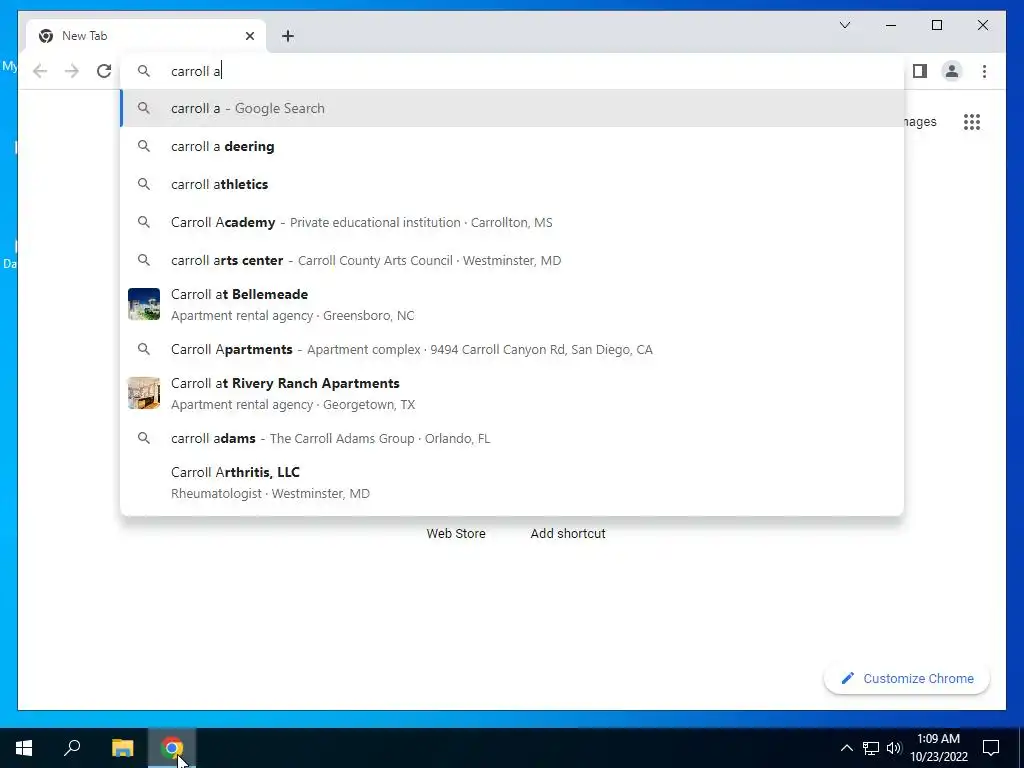Image resolution: width=1024 pixels, height=768 pixels.
Task: Click the Carroll at Bellemeade thumbnail image
Action: coord(144,304)
